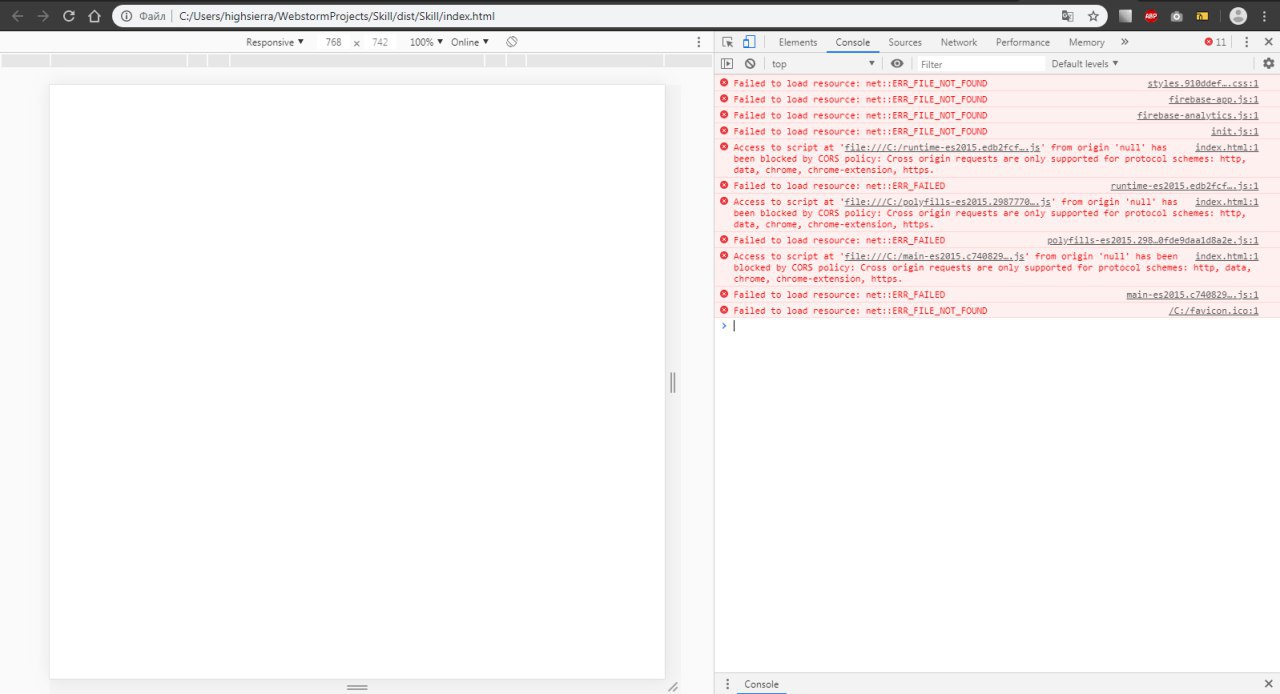Image resolution: width=1280 pixels, height=694 pixels.
Task: Open the camera screenshot extension icon
Action: [1177, 16]
